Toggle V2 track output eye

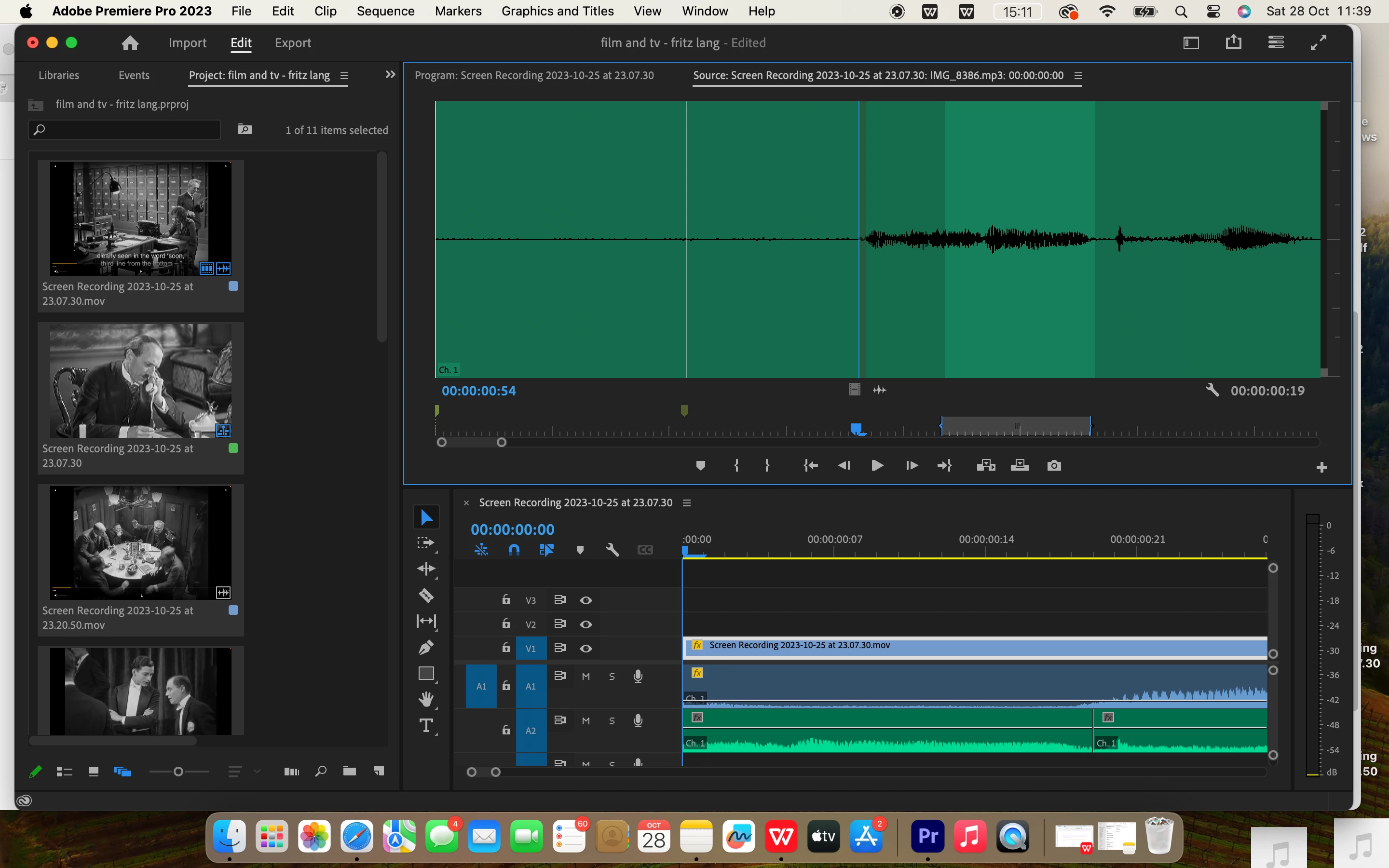click(x=586, y=624)
